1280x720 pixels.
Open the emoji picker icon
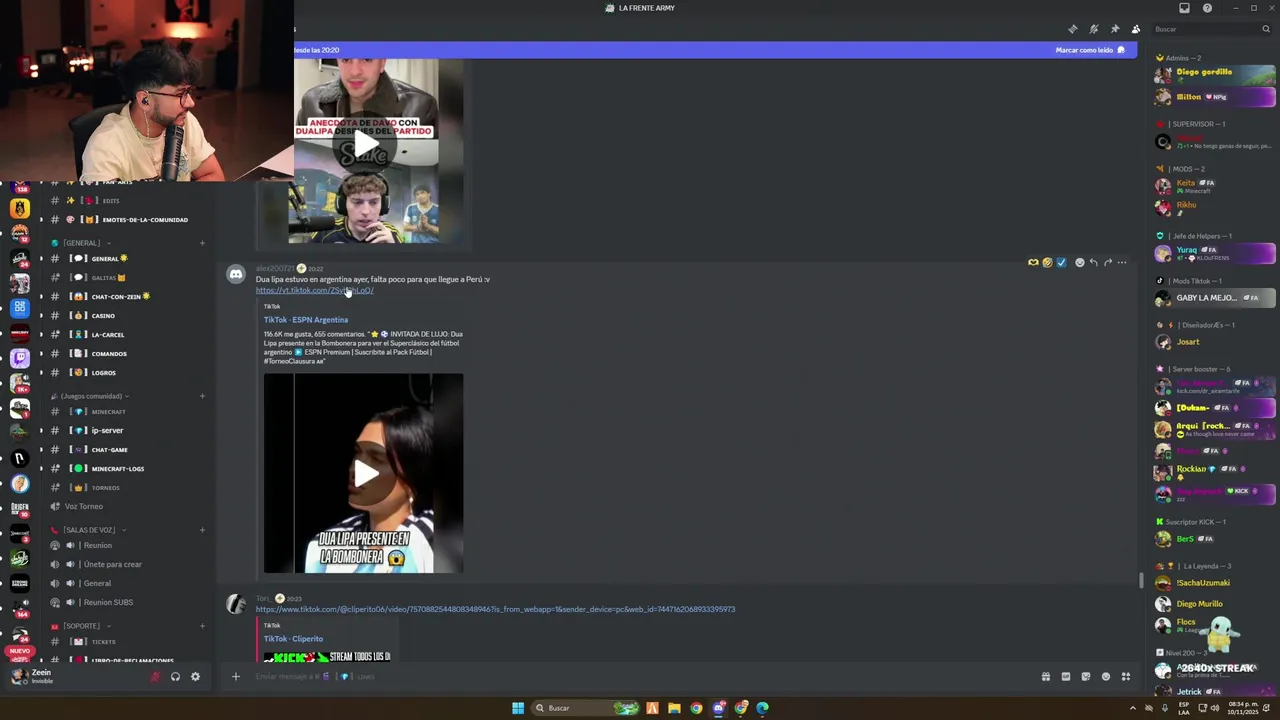1106,677
